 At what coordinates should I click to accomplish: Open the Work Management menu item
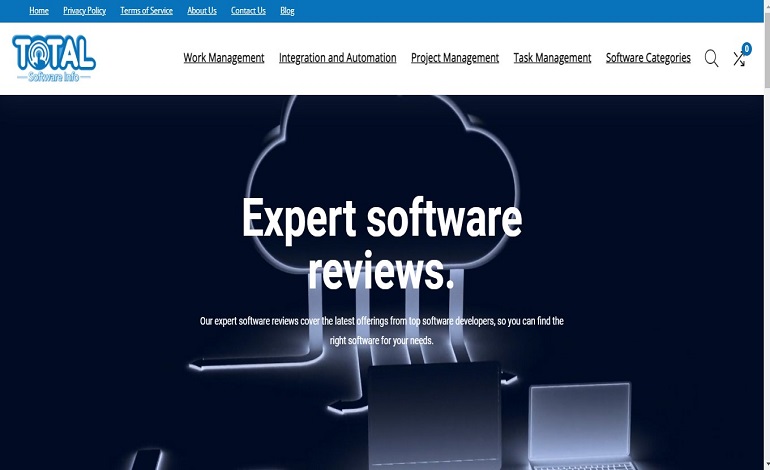[224, 58]
